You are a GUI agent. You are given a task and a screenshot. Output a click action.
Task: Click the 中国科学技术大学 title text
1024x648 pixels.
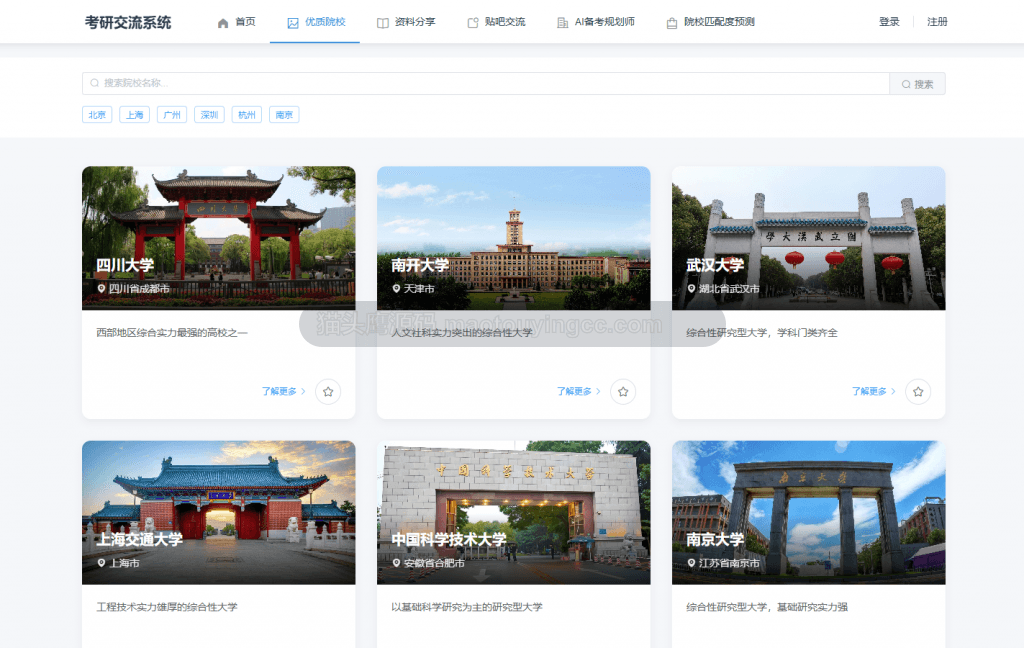(x=449, y=540)
